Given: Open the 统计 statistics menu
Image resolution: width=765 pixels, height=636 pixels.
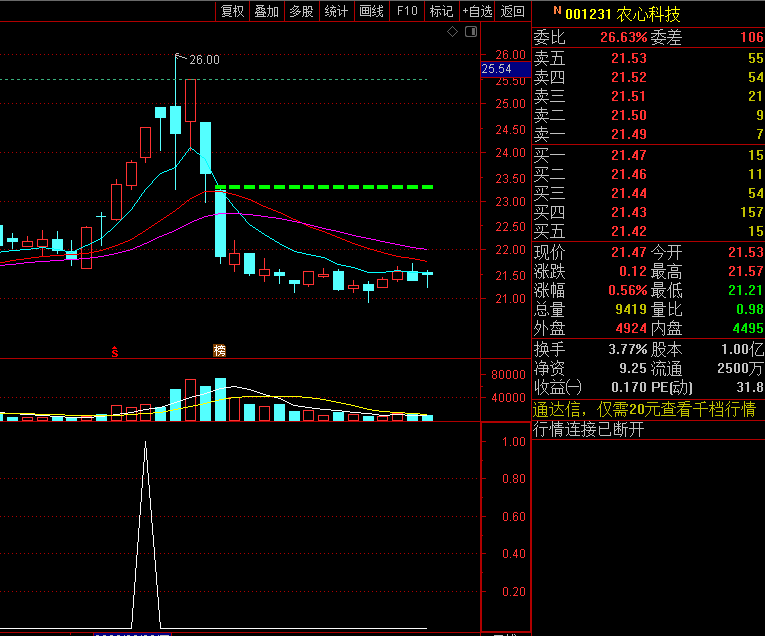Looking at the screenshot, I should point(337,11).
